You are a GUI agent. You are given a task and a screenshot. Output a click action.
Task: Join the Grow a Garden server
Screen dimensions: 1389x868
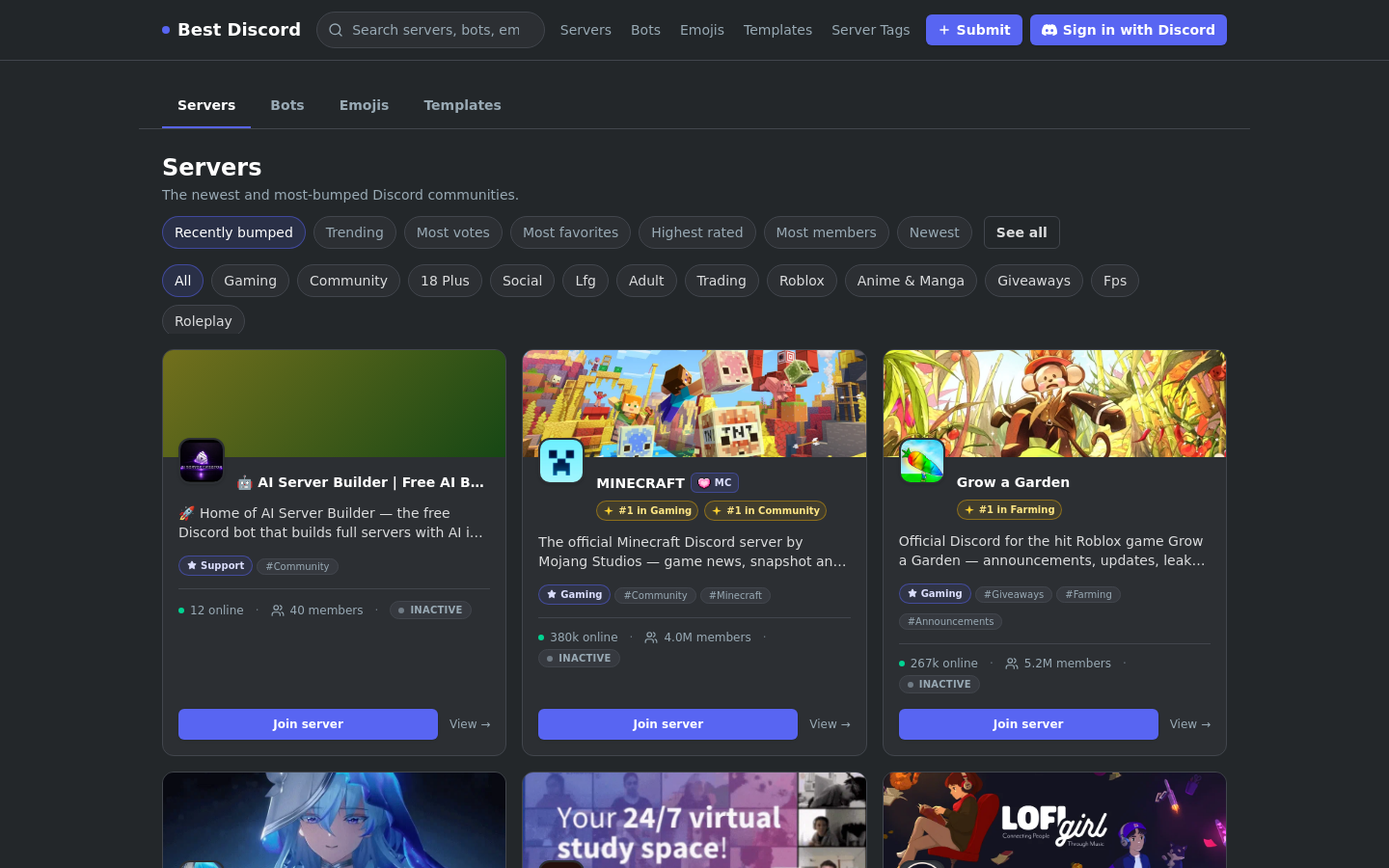1028,724
